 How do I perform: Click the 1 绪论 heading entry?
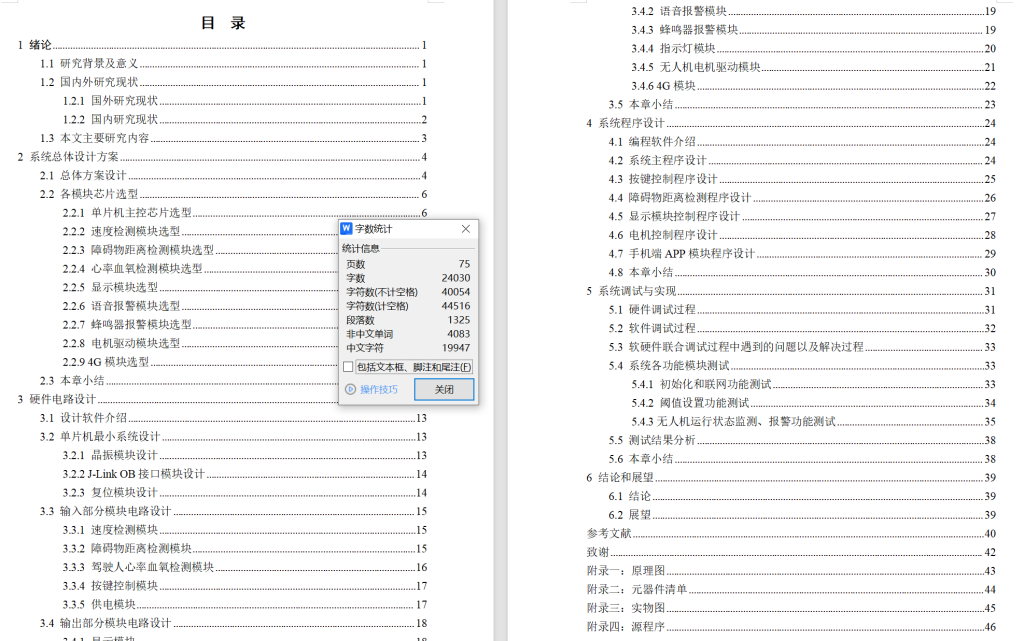pos(34,45)
